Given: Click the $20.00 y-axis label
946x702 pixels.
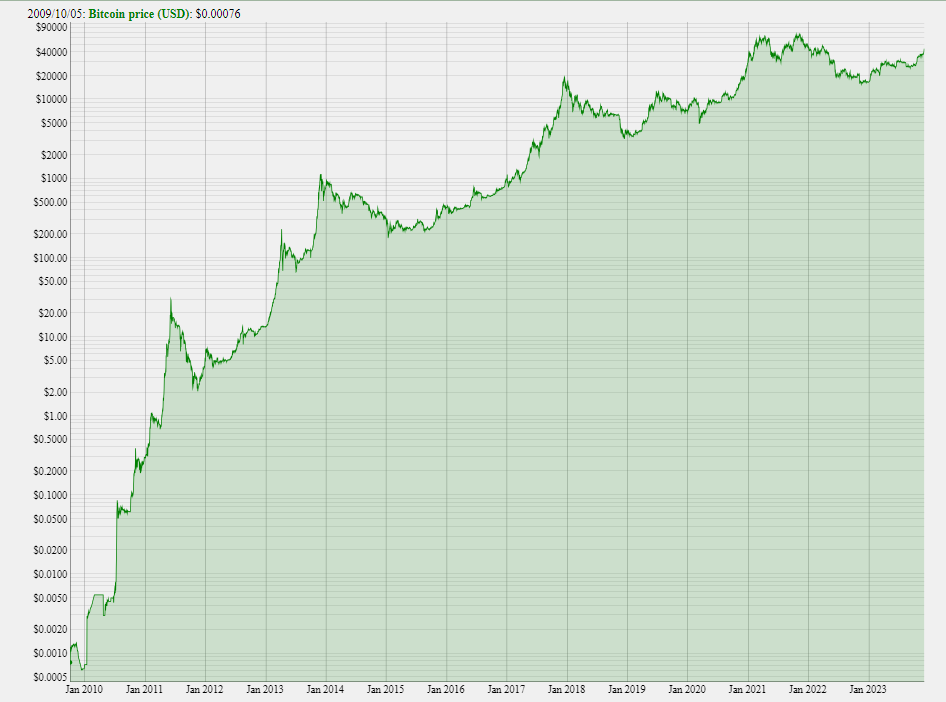Looking at the screenshot, I should [x=52, y=313].
